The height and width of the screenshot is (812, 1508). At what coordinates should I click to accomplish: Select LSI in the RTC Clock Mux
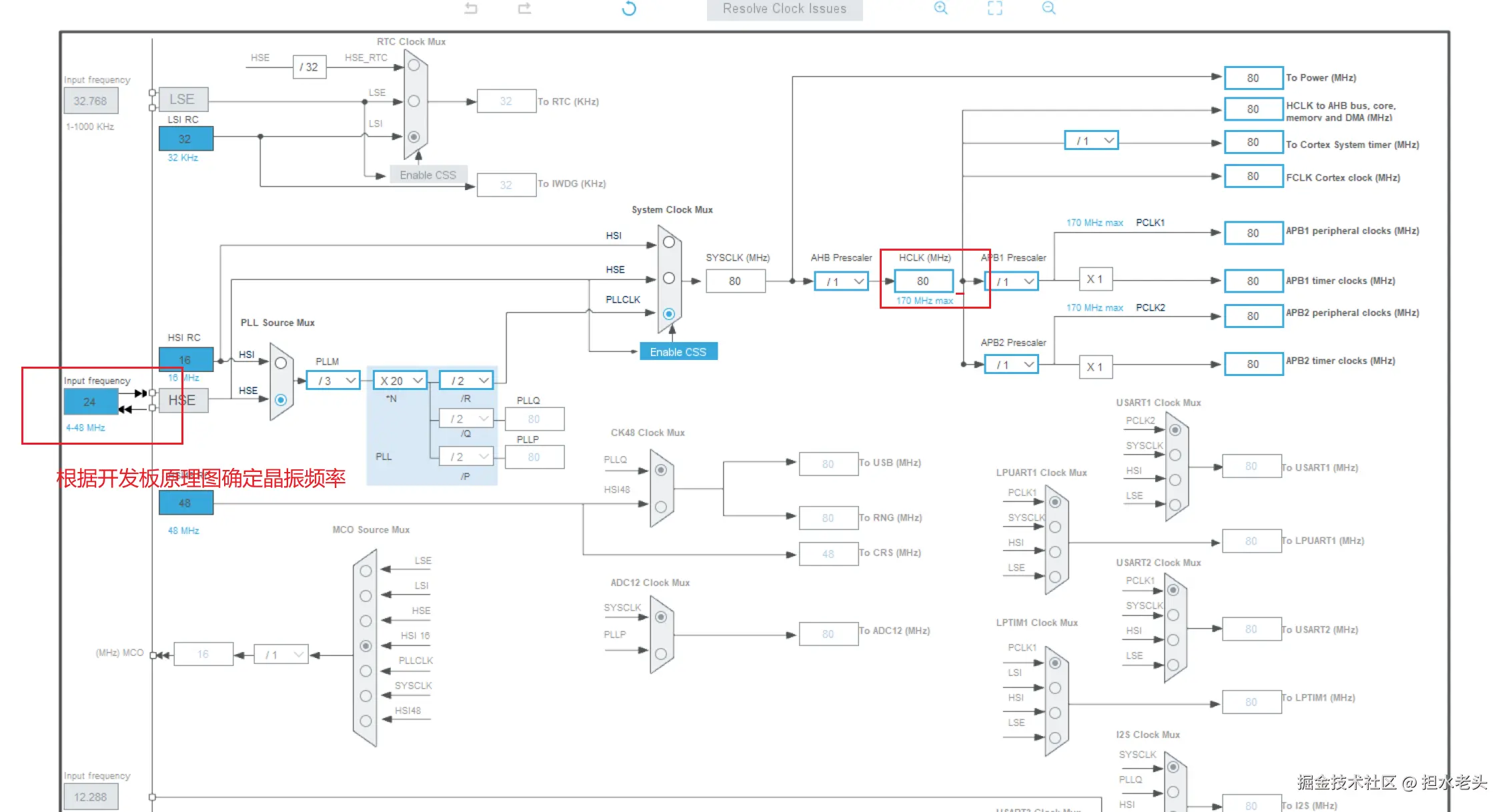414,137
